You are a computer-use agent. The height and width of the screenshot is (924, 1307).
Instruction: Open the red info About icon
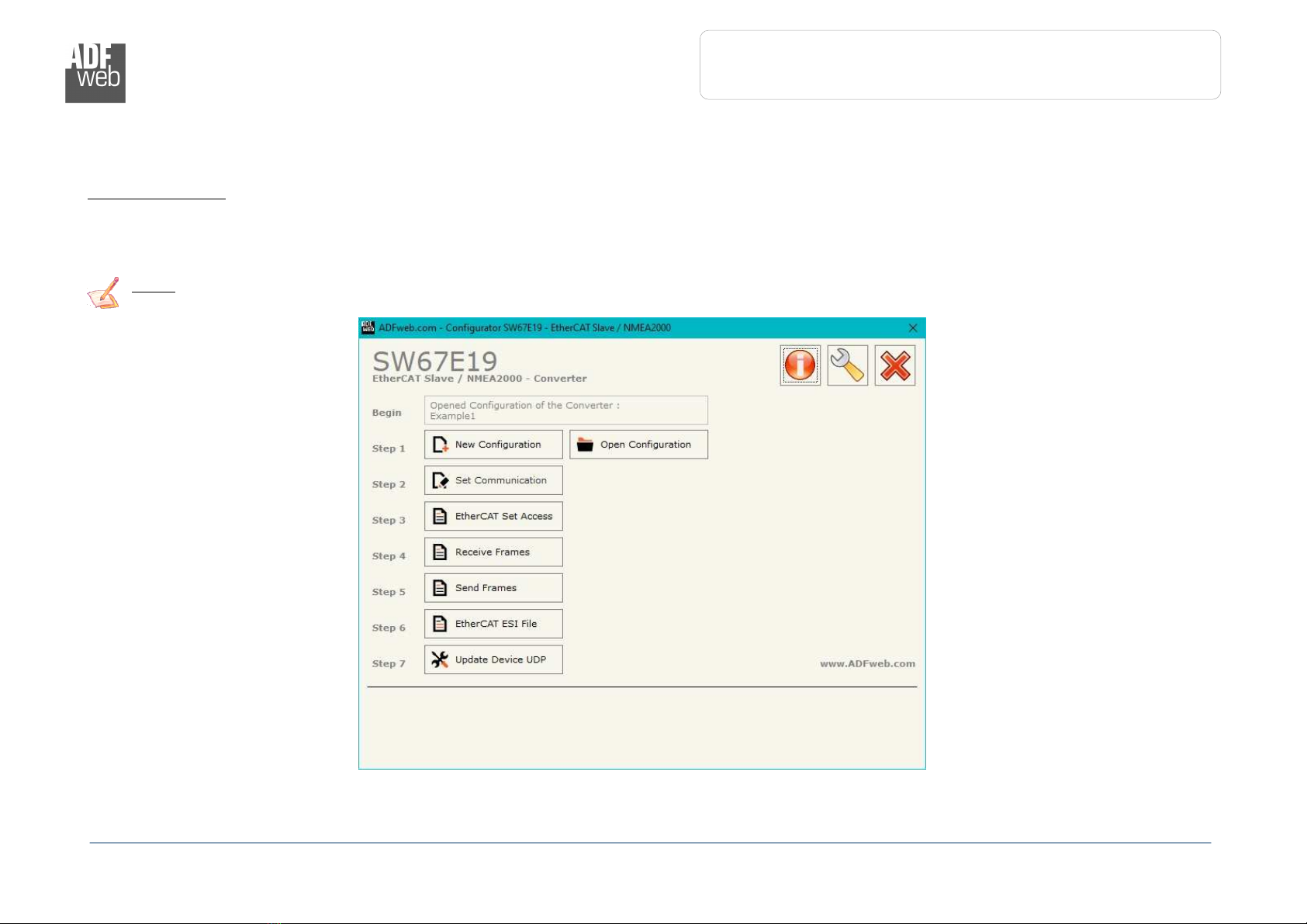800,365
